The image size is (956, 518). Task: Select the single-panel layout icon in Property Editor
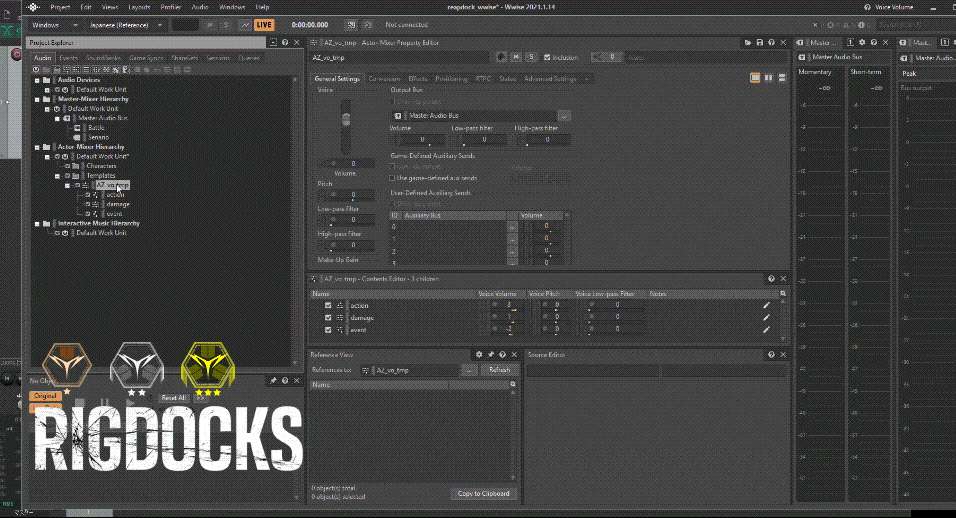pos(755,78)
